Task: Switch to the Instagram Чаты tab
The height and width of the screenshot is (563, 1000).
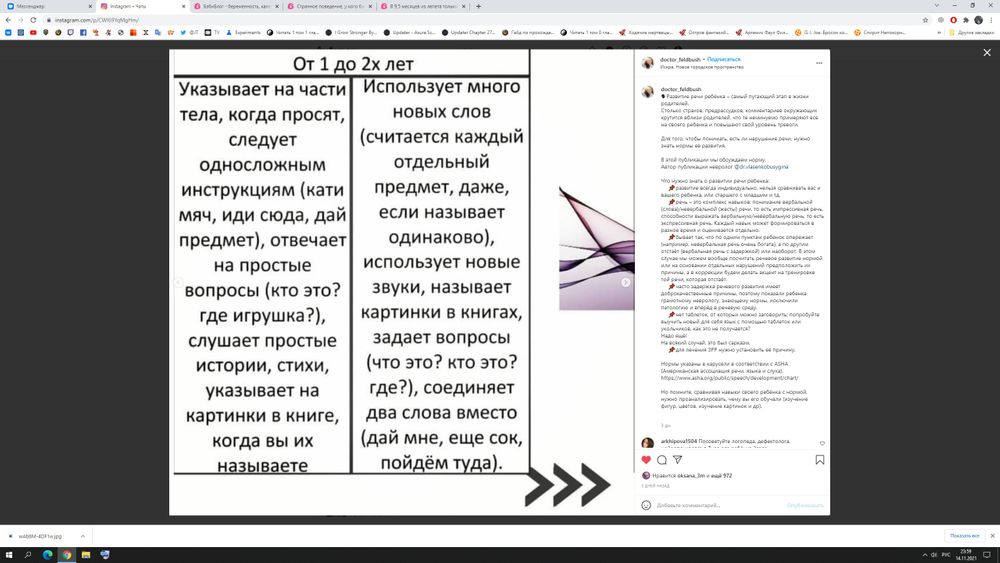Action: [143, 6]
